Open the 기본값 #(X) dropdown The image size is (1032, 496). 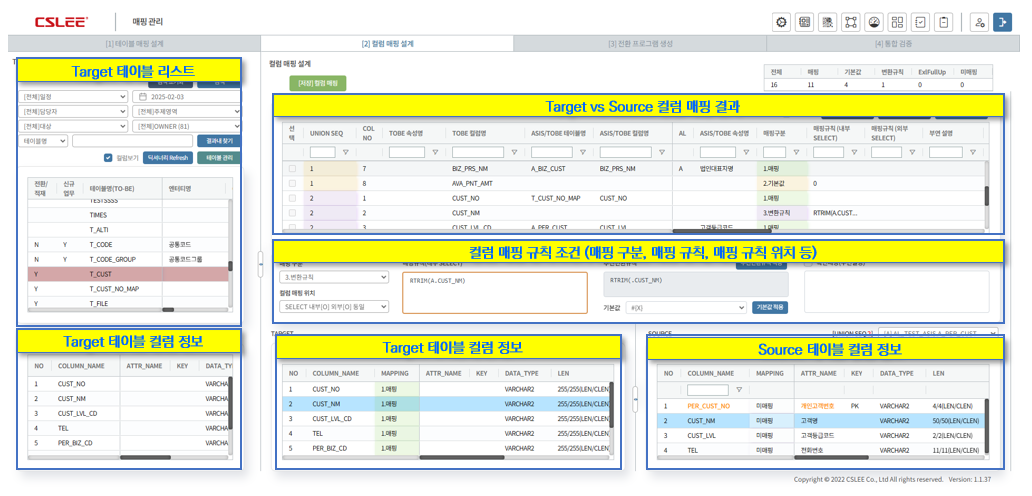coord(684,307)
